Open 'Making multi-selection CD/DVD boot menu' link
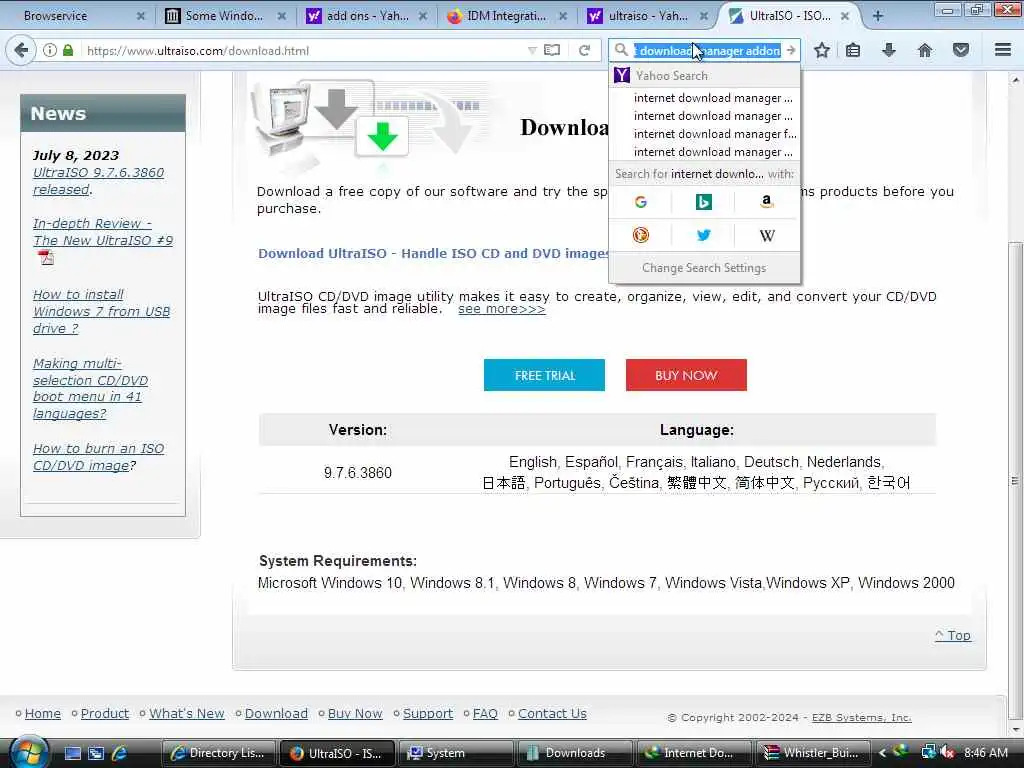 [x=90, y=389]
